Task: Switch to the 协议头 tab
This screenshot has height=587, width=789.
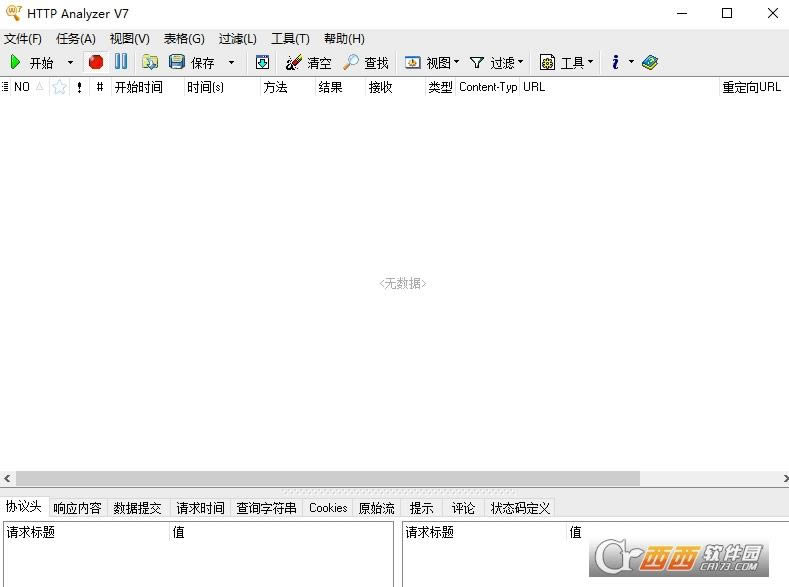Action: click(24, 507)
